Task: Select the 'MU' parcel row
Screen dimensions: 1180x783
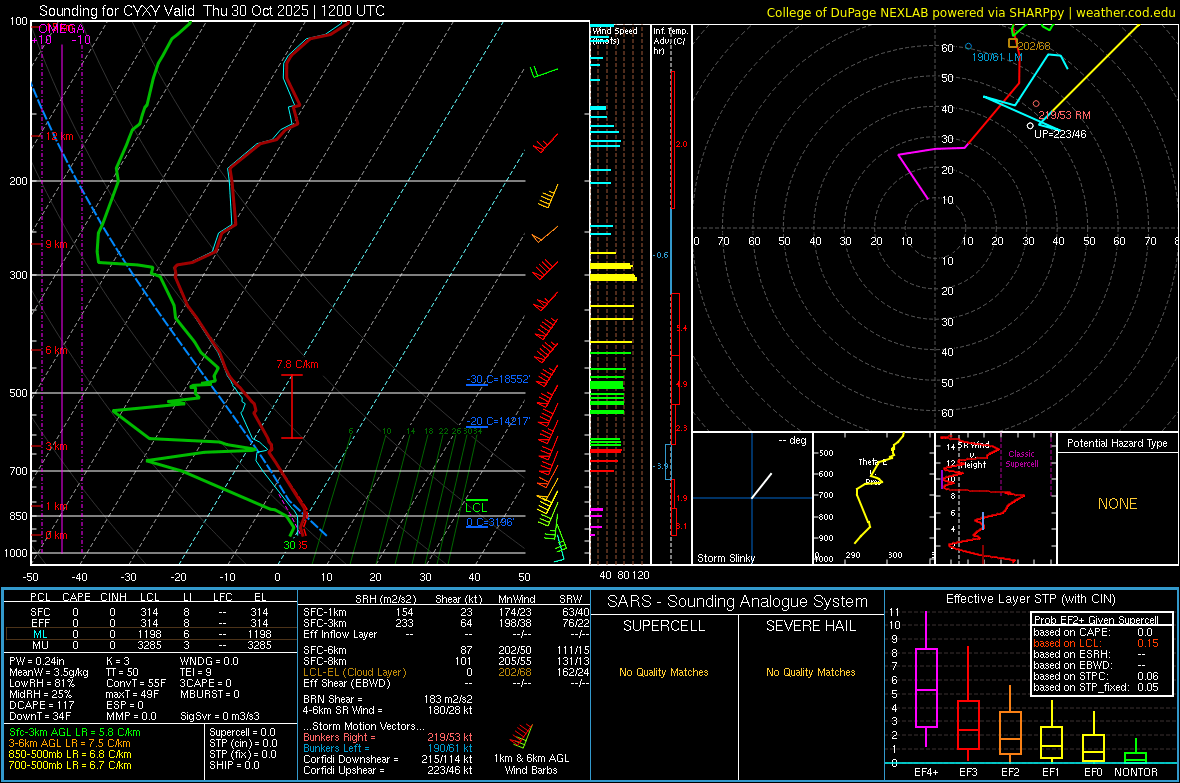Action: [x=151, y=645]
